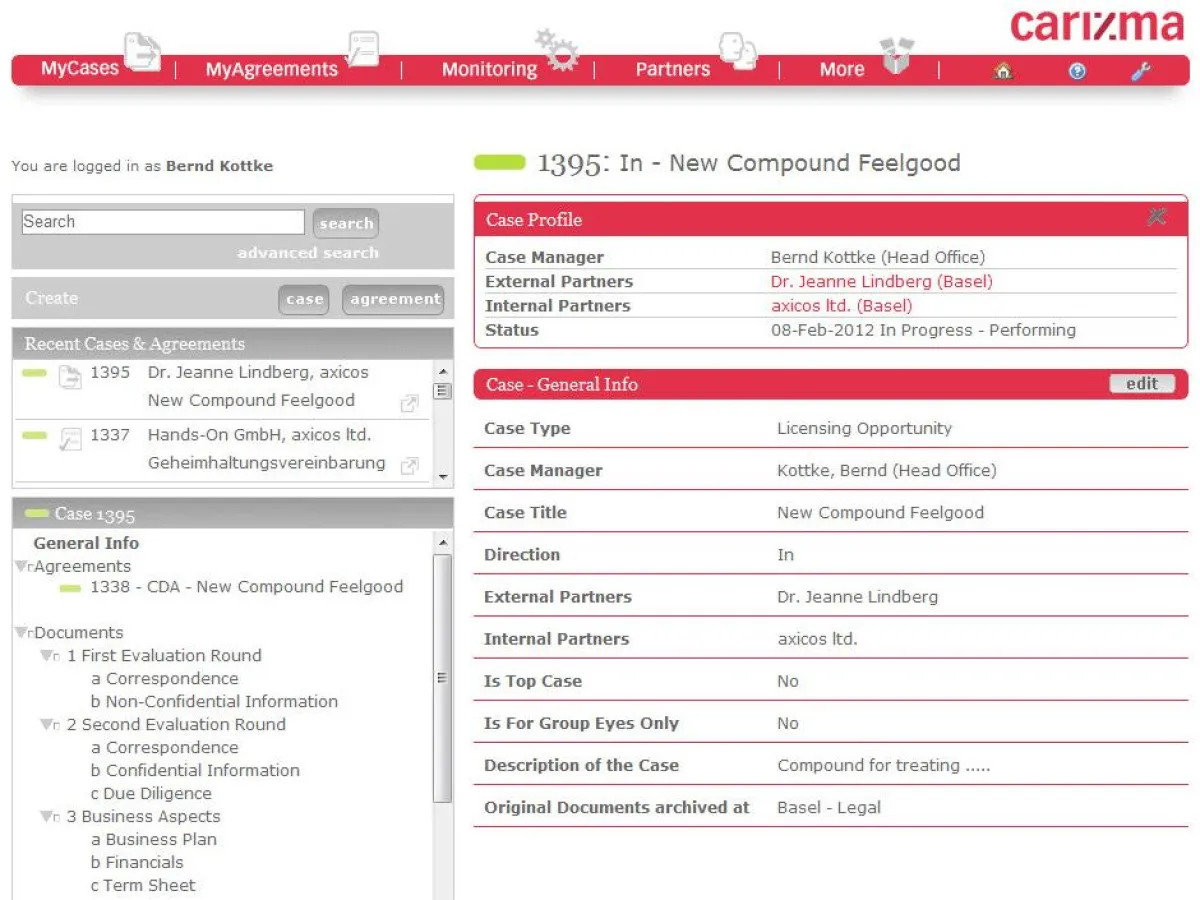Collapse the Documents tree node
This screenshot has width=1200, height=900.
click(22, 633)
